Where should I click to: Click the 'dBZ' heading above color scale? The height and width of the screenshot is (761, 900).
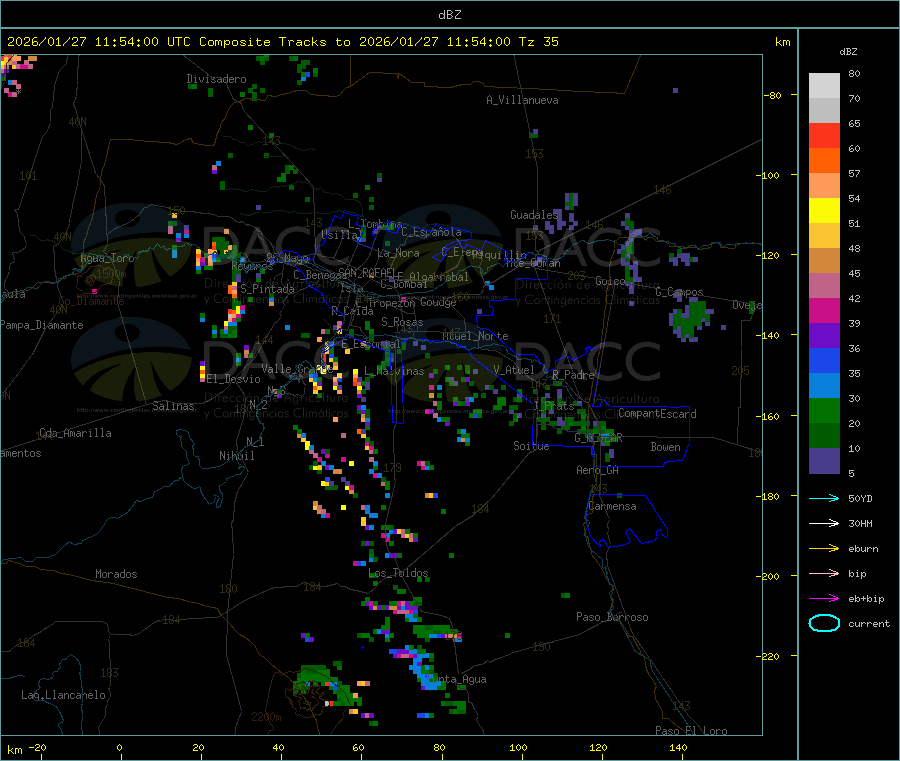point(848,51)
